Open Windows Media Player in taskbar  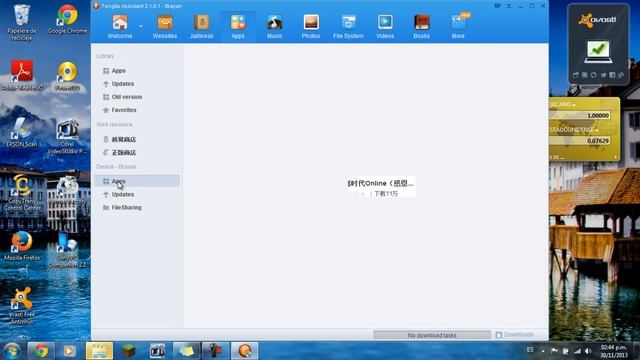[x=69, y=351]
